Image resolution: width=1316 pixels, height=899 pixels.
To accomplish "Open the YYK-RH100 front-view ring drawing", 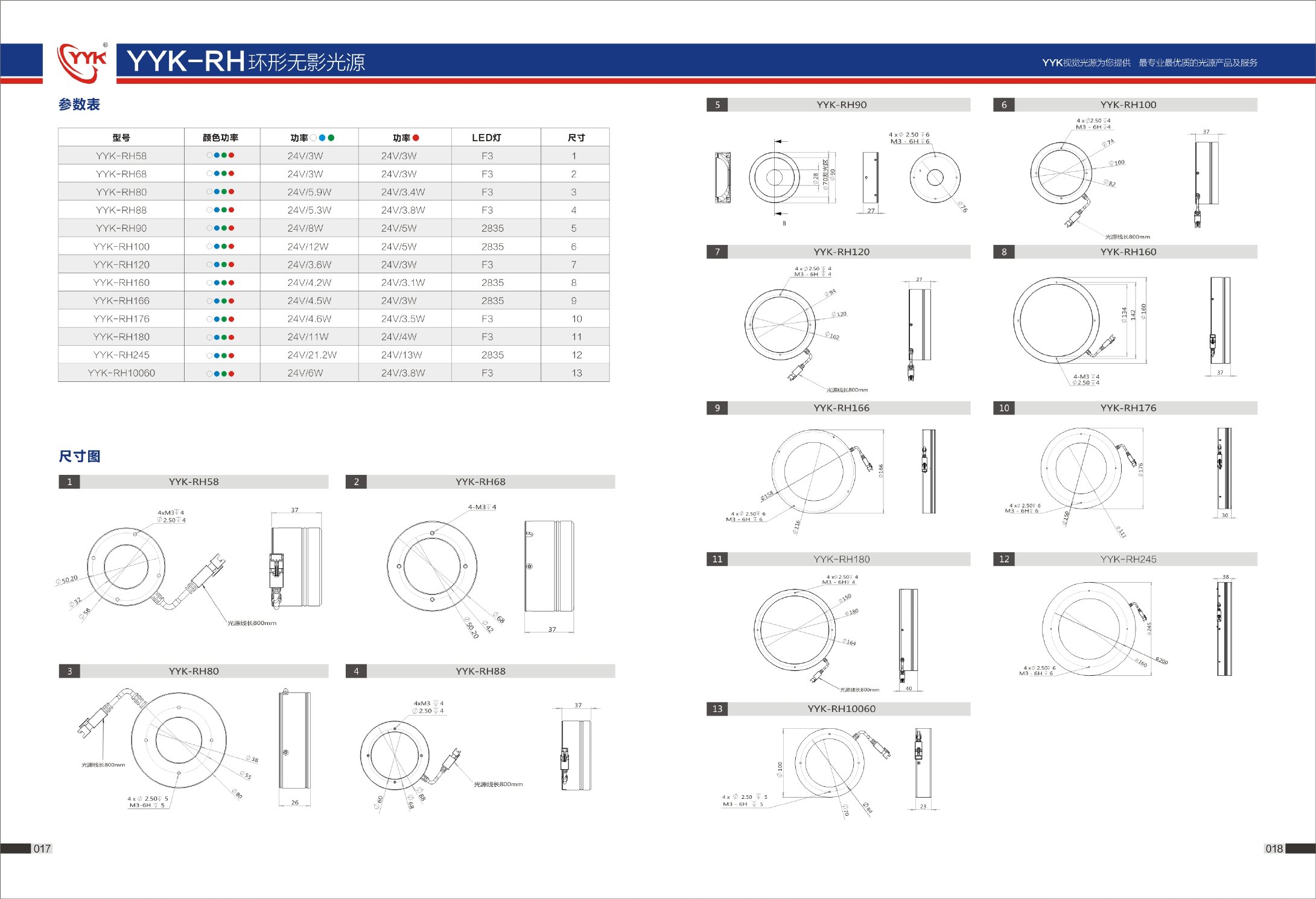I will coord(1061,173).
